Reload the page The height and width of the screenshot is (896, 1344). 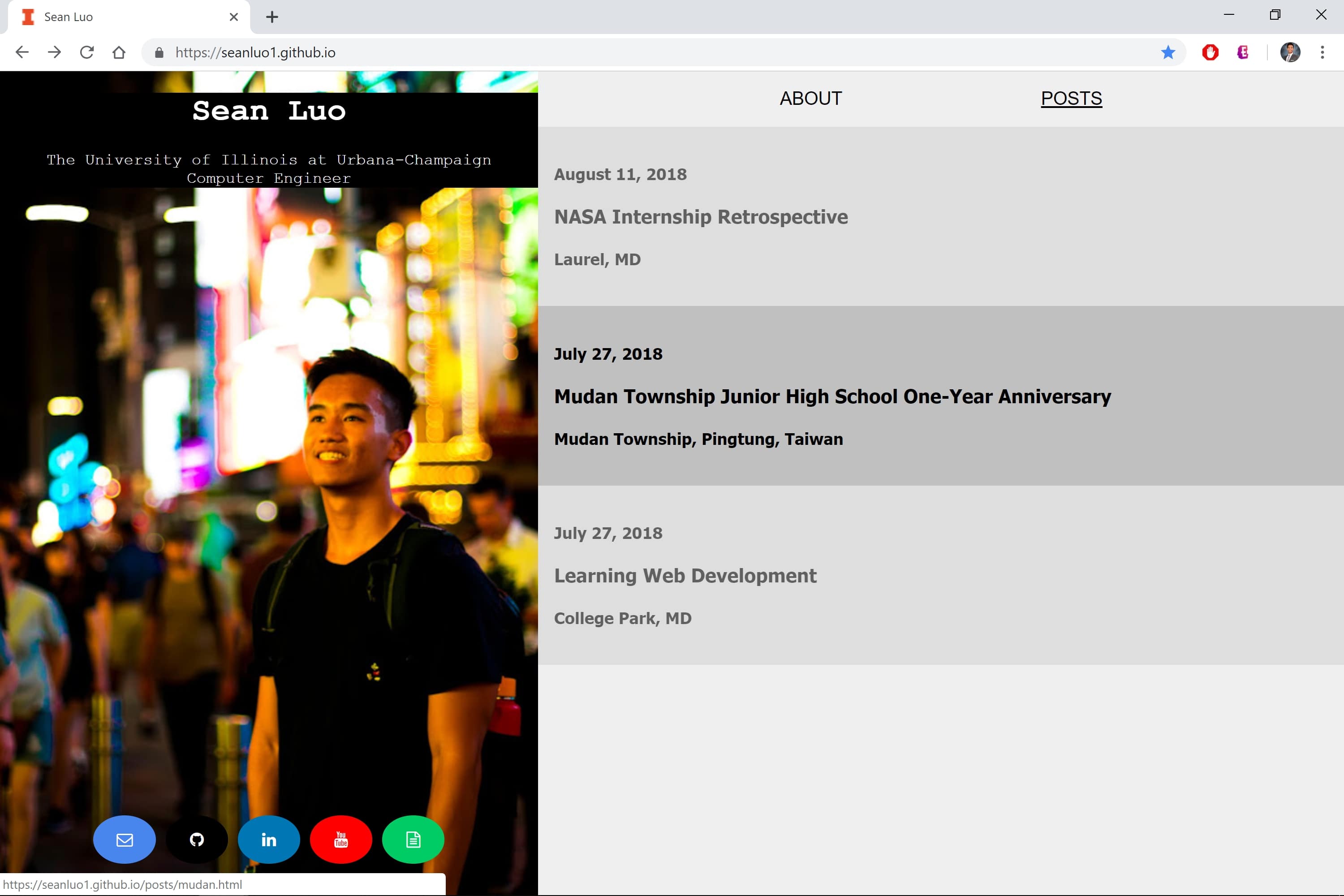point(87,52)
